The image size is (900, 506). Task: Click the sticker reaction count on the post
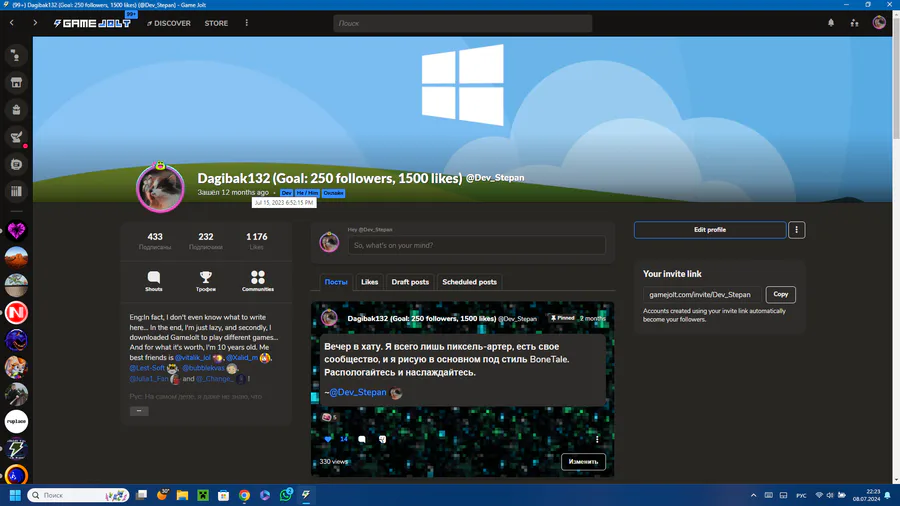[329, 417]
